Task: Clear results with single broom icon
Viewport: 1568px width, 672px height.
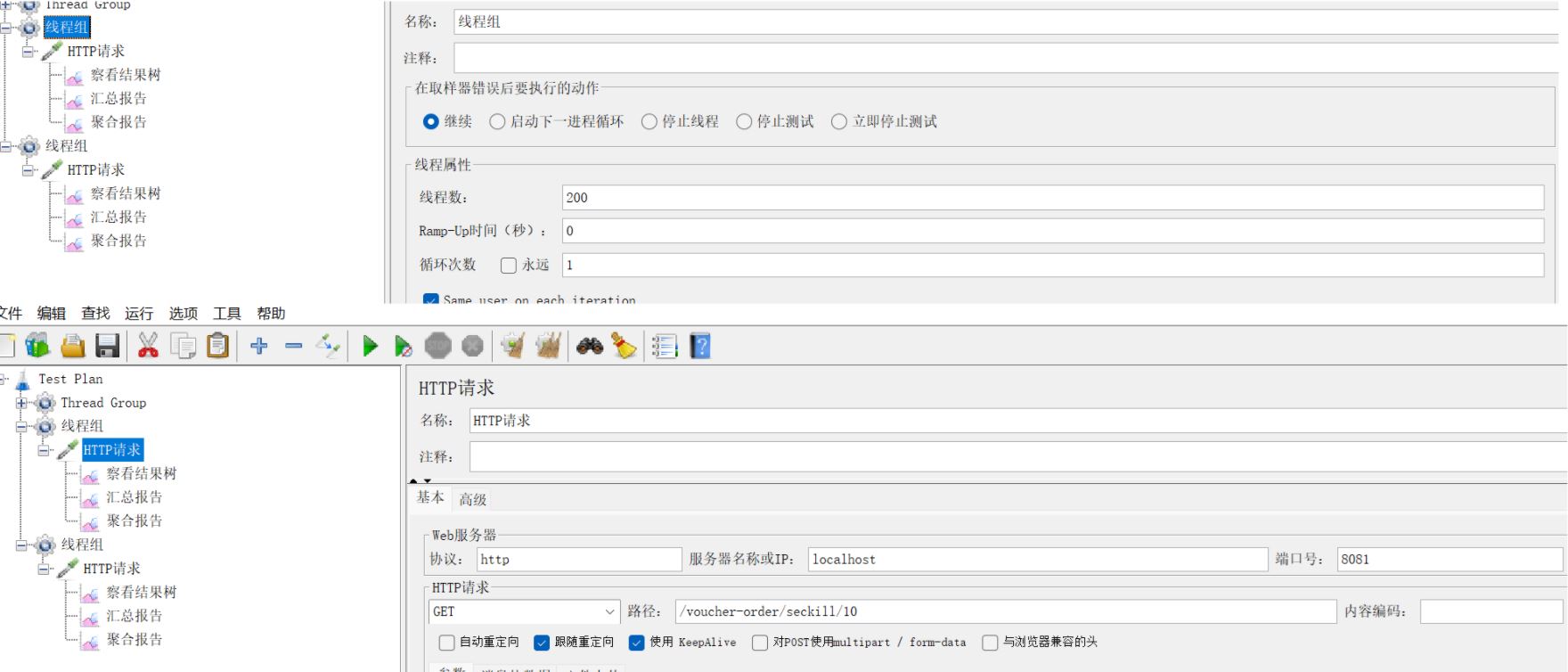Action: (512, 346)
